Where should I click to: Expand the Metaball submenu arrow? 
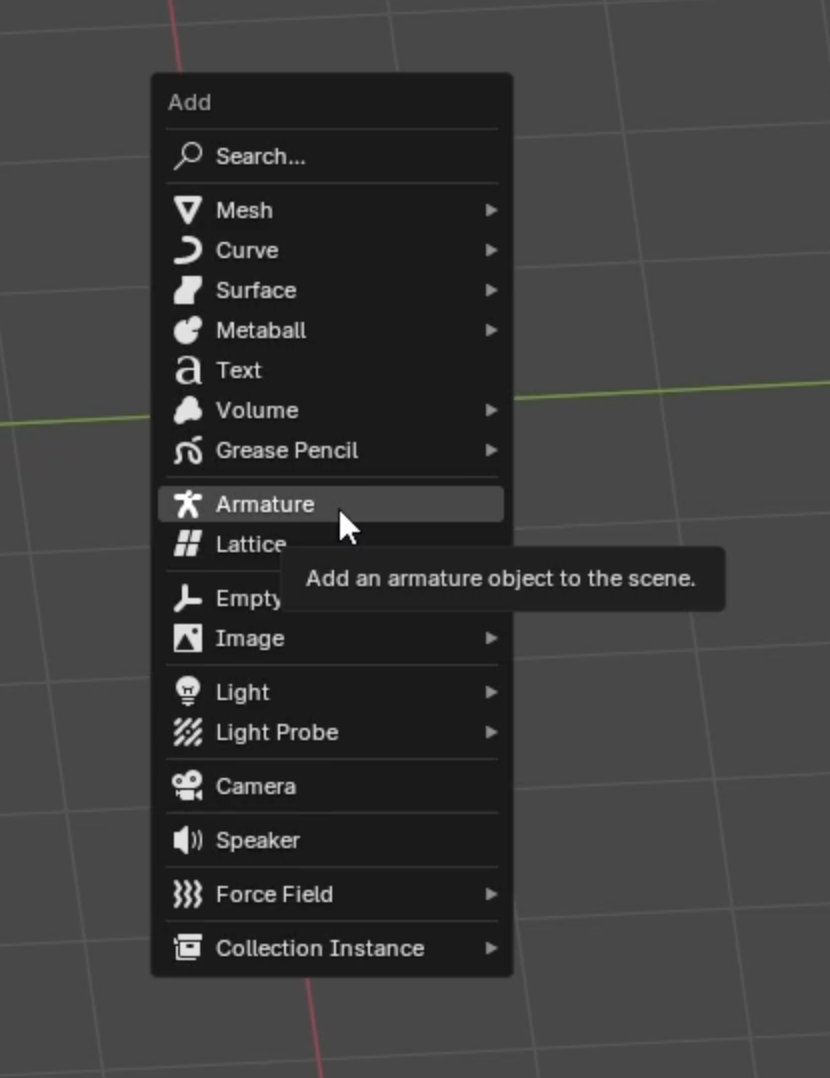coord(491,330)
